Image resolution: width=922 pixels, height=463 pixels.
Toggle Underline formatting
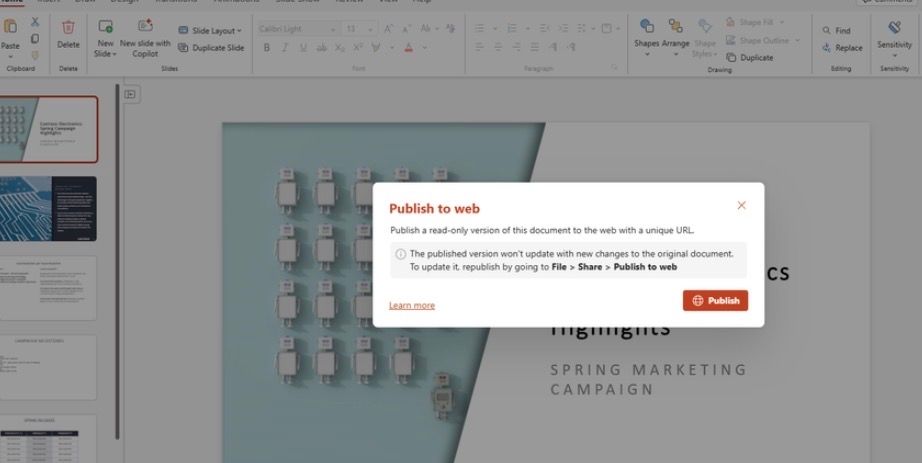point(303,48)
